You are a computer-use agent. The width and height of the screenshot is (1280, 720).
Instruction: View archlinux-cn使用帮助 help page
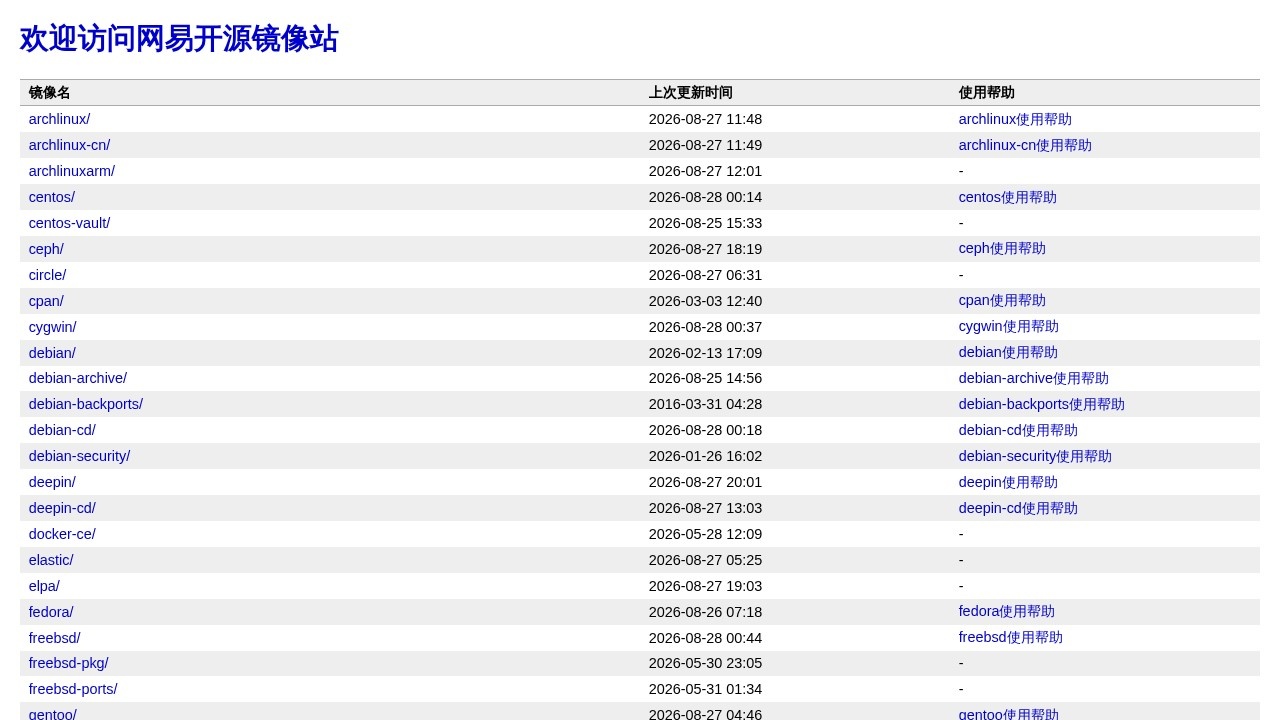(1025, 145)
